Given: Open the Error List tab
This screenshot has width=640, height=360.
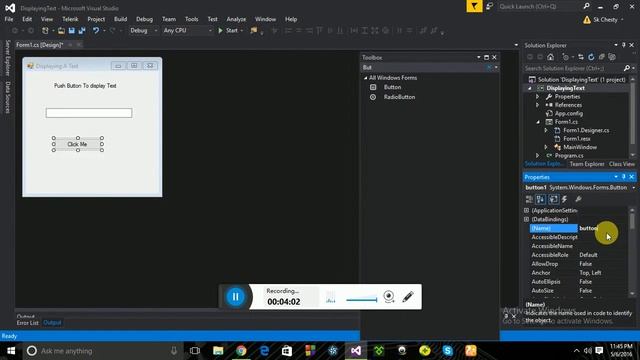Looking at the screenshot, I should click(28, 323).
